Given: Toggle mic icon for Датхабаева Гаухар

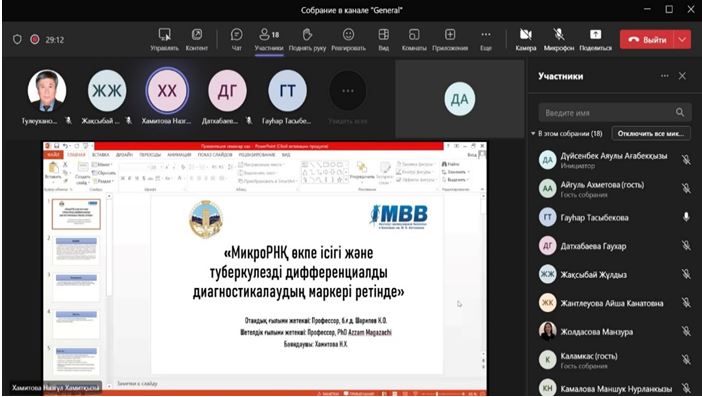Looking at the screenshot, I should [x=685, y=246].
